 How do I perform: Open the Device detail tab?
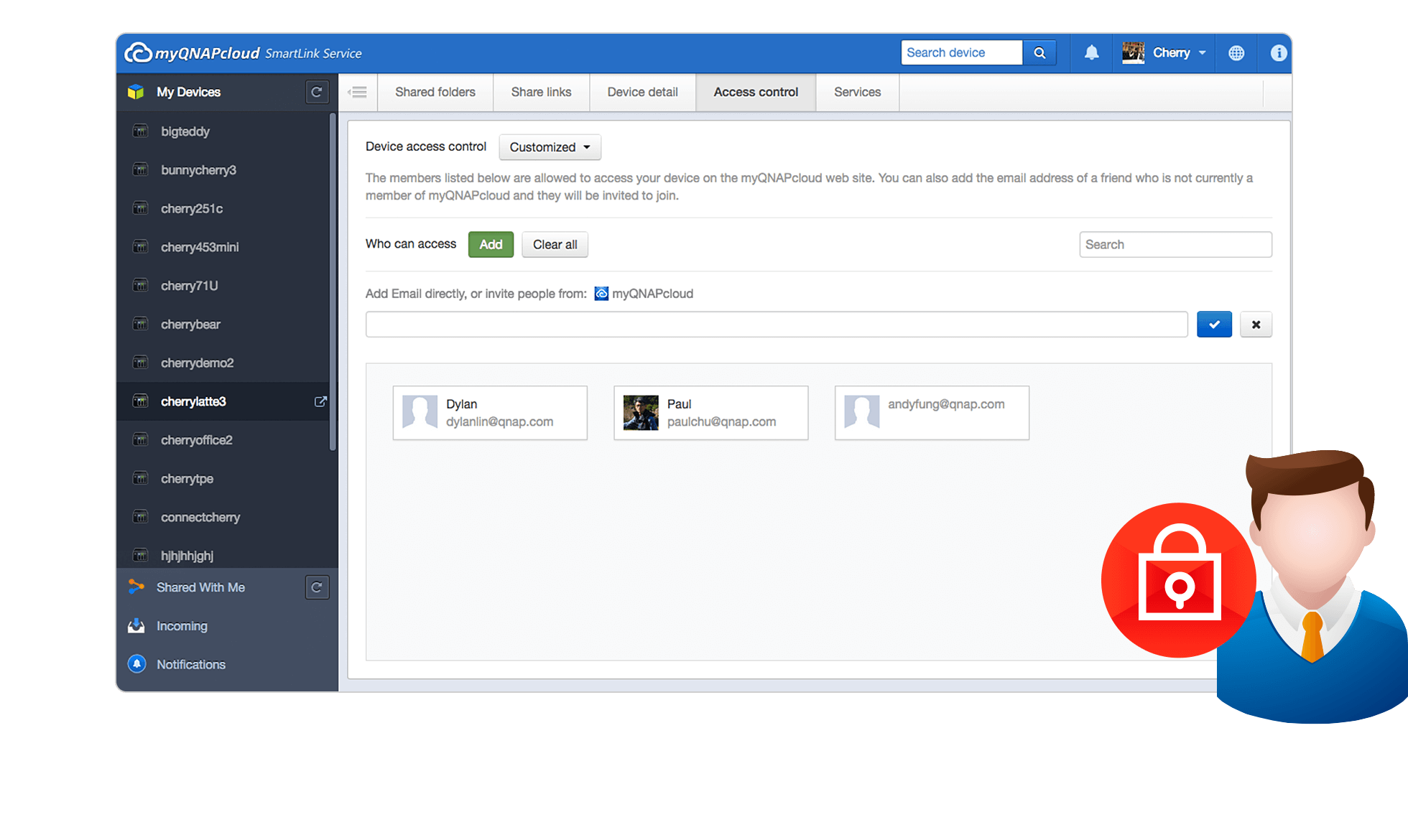click(x=642, y=92)
